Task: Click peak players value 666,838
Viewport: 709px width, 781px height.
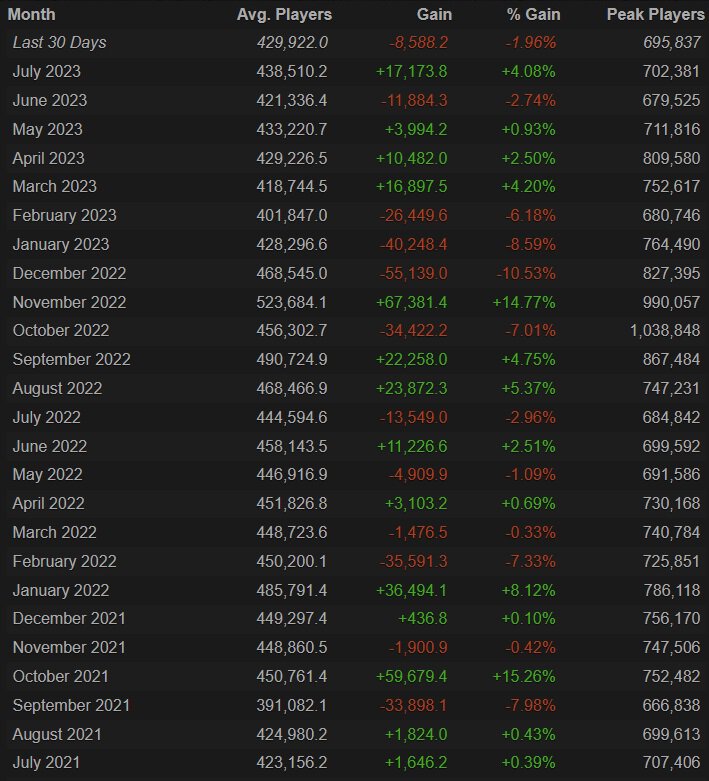Action: click(x=672, y=705)
